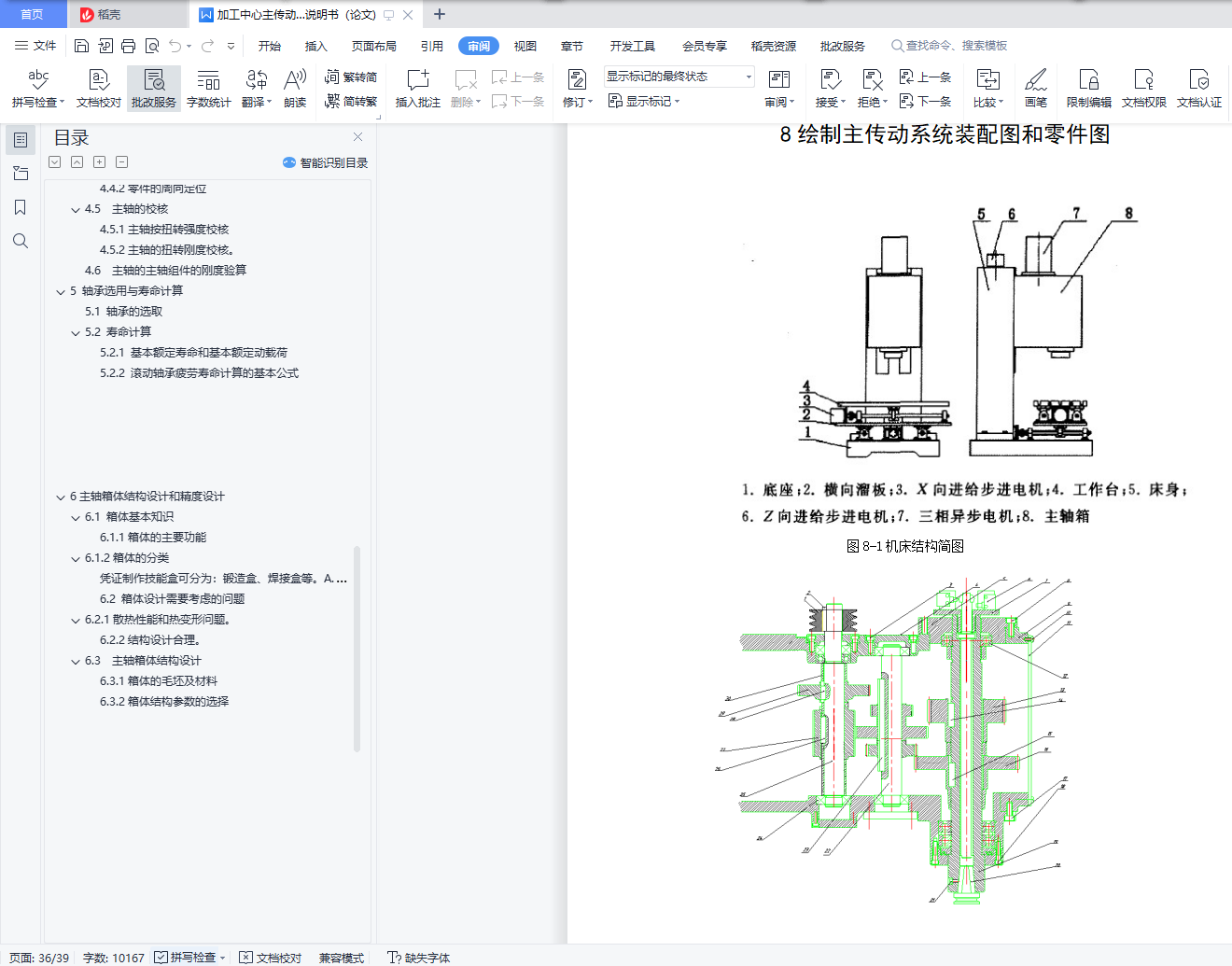Viewport: 1232px width, 966px height.
Task: Collapse the 6.3 主轴箱体结构设计 outline node
Action: click(76, 661)
